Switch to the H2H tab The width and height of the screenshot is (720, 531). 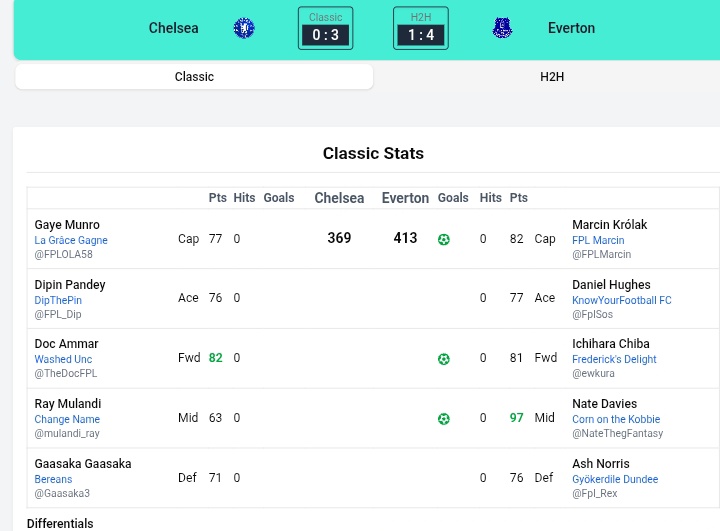(x=552, y=76)
